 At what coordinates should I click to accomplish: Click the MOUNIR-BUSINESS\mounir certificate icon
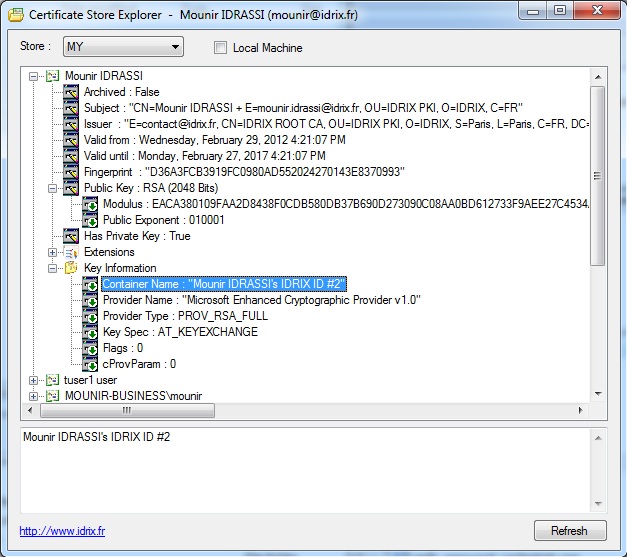click(52, 396)
